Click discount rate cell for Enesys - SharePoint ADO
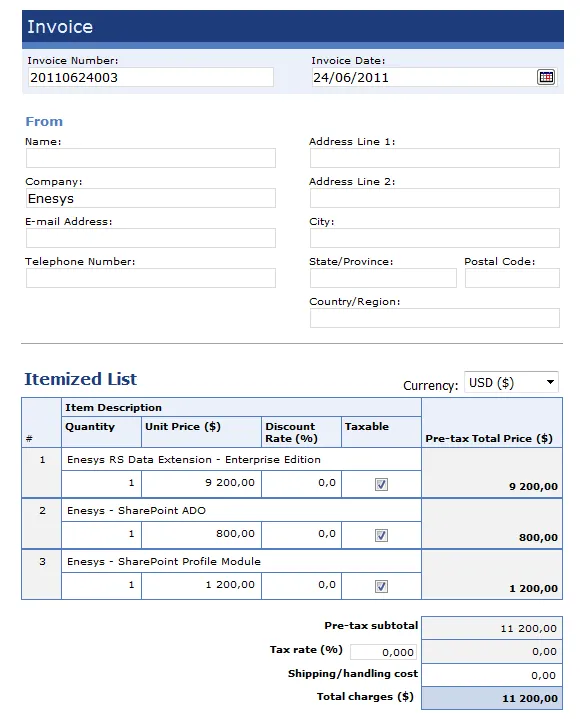580x719 pixels. [301, 534]
